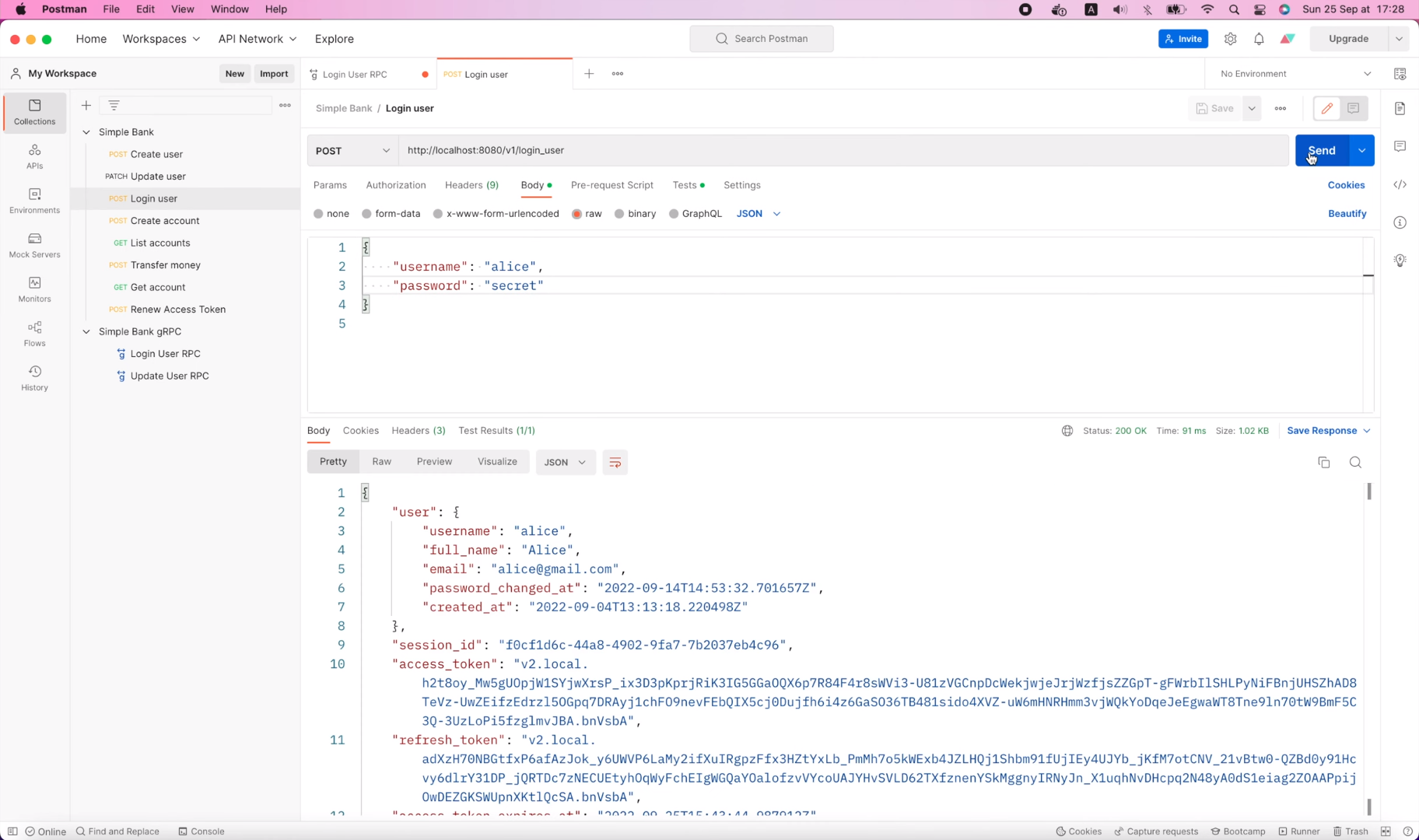The image size is (1419, 840).
Task: Open the Workspaces menu
Action: coord(161,39)
